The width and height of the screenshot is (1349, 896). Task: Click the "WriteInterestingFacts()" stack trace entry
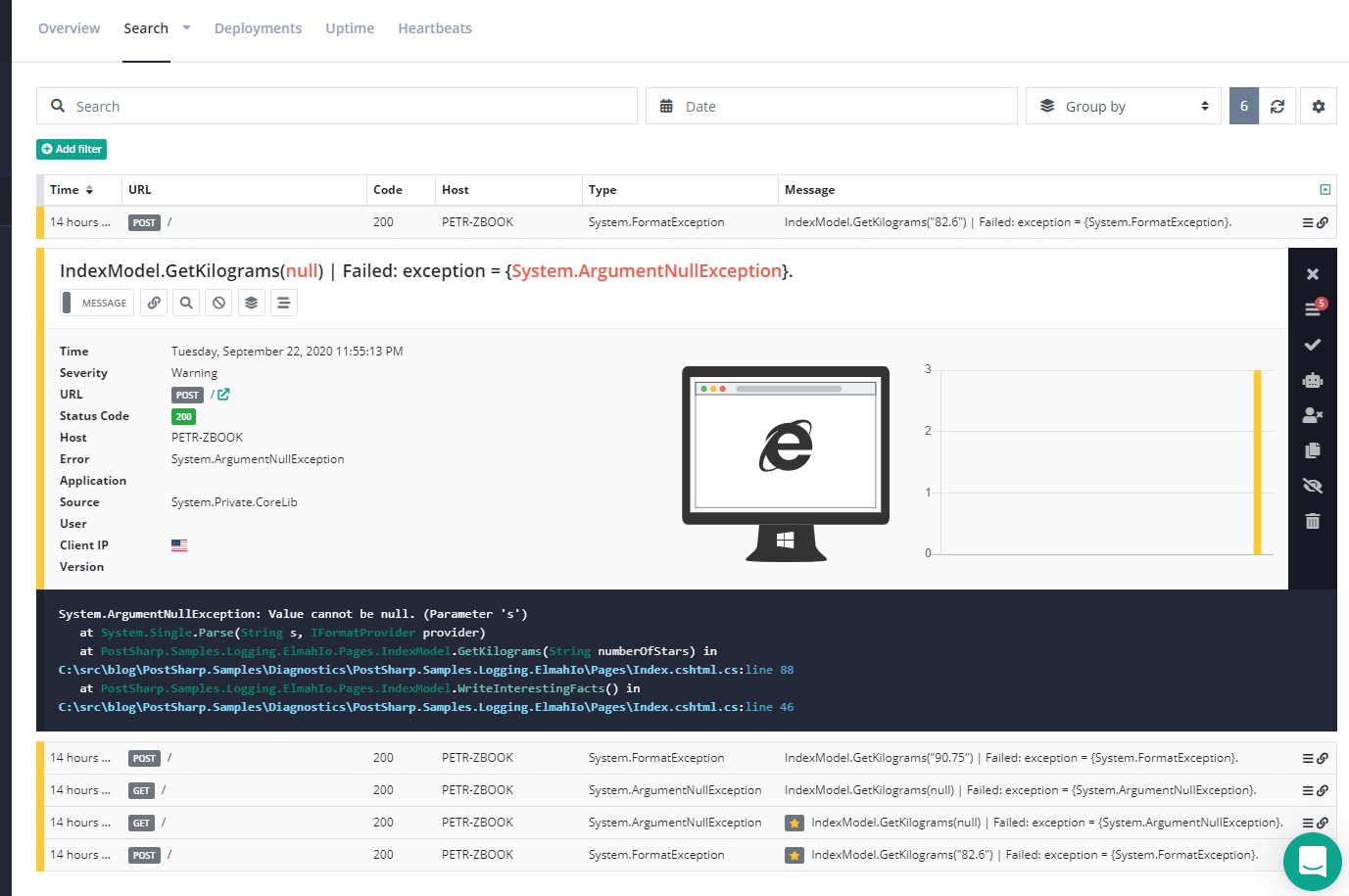click(x=538, y=688)
